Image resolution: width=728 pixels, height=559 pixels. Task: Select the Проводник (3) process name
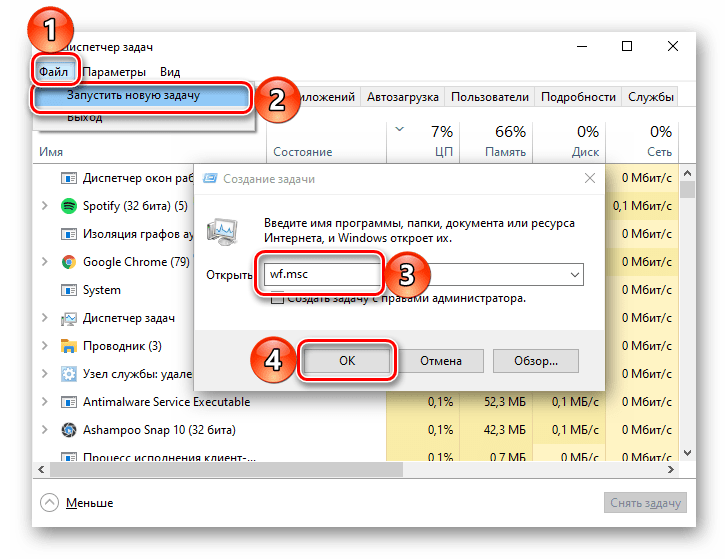coord(122,346)
